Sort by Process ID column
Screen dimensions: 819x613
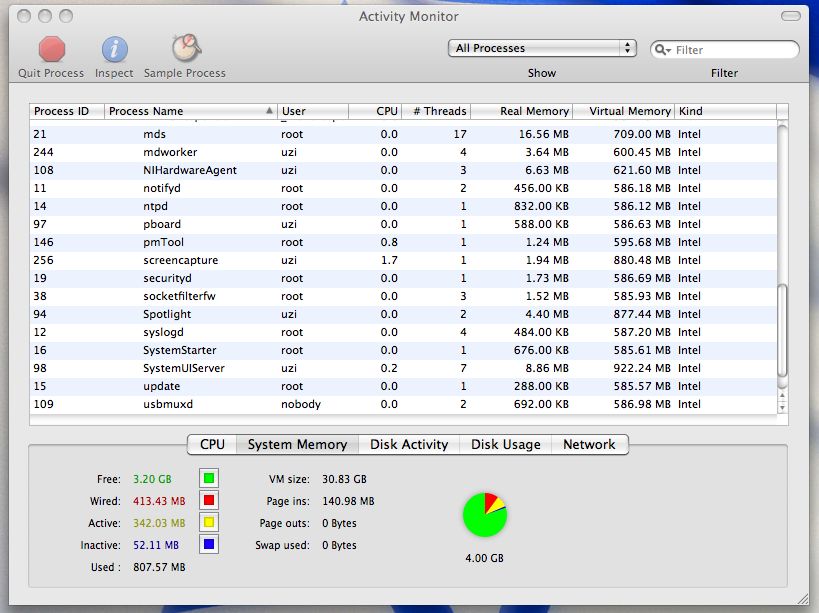(x=67, y=111)
